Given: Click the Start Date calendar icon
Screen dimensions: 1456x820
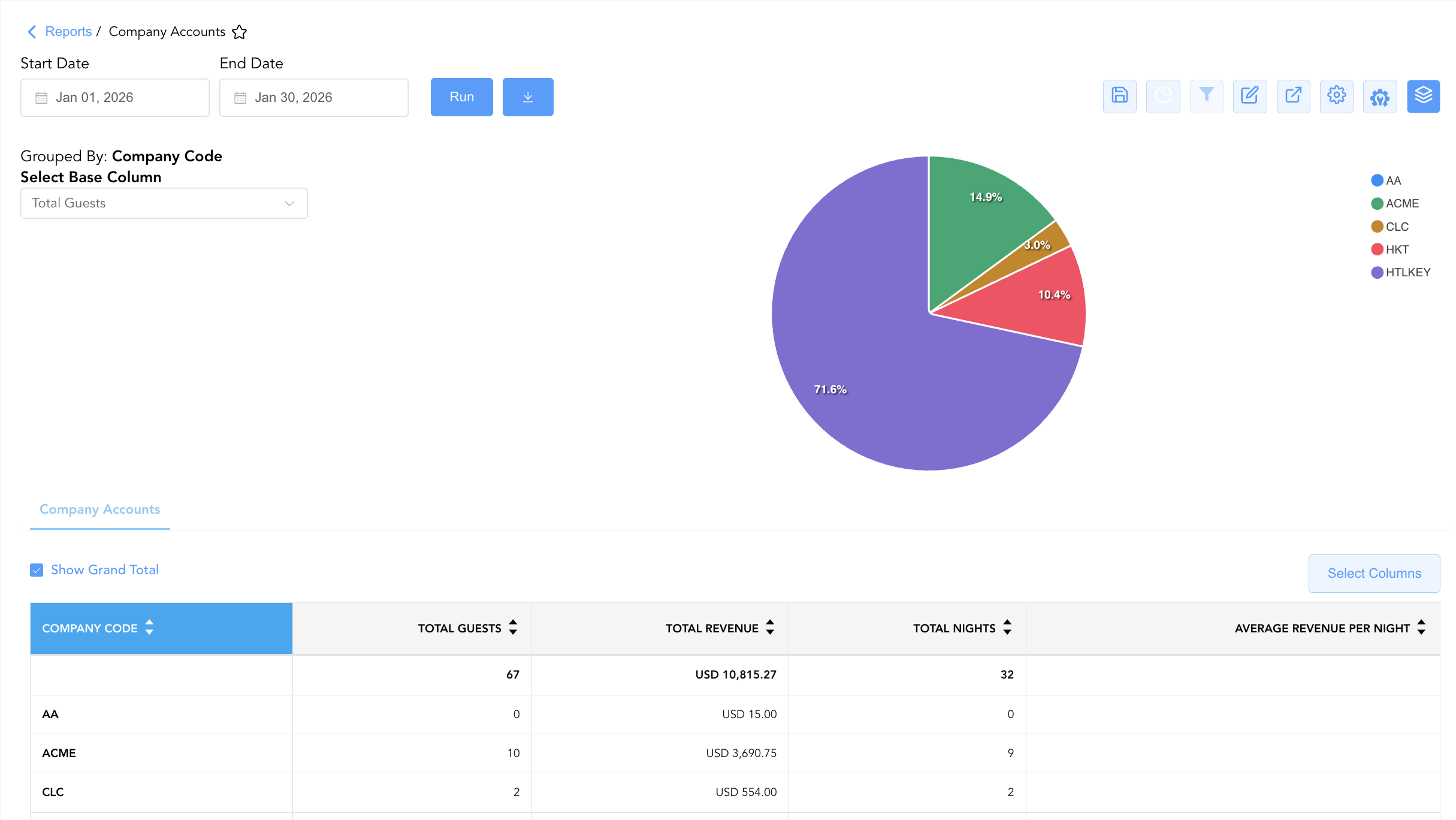Looking at the screenshot, I should [41, 98].
